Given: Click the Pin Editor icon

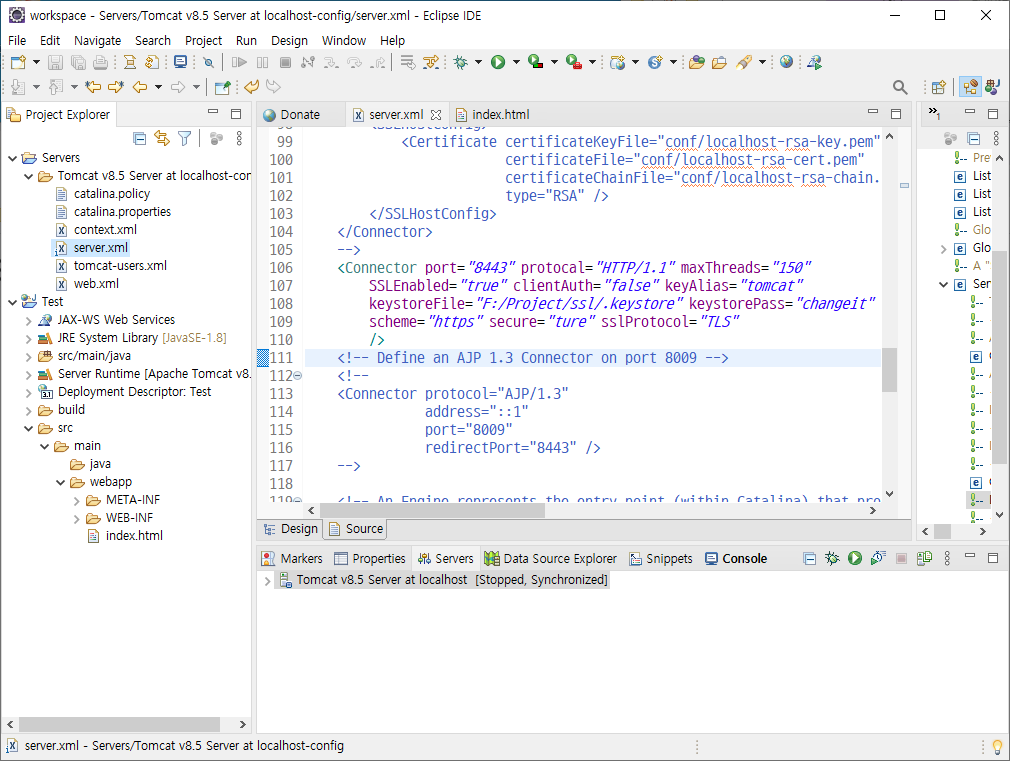Looking at the screenshot, I should (x=223, y=87).
